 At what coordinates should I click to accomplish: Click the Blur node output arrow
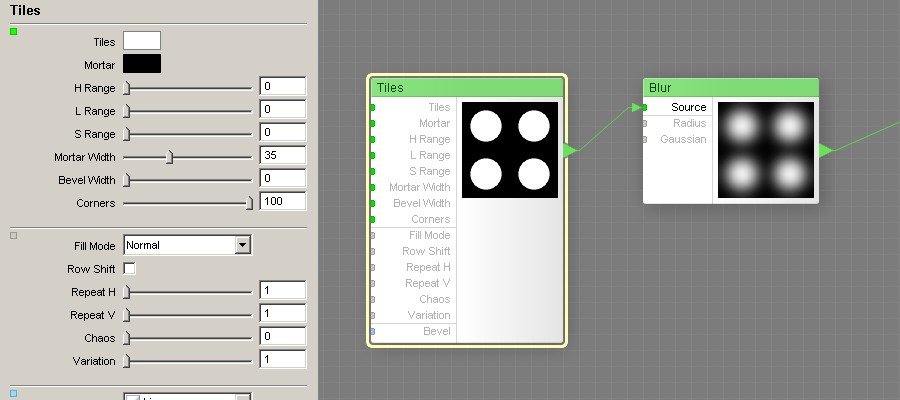(826, 150)
